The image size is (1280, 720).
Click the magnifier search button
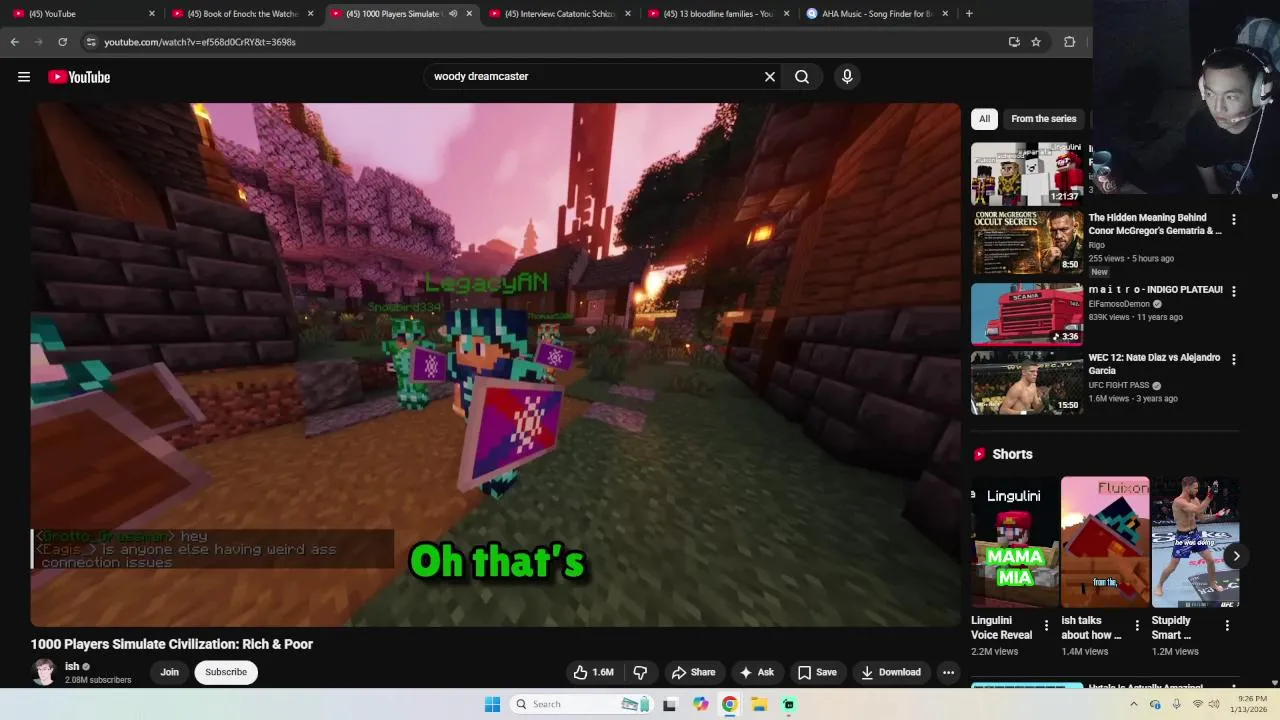pos(802,76)
